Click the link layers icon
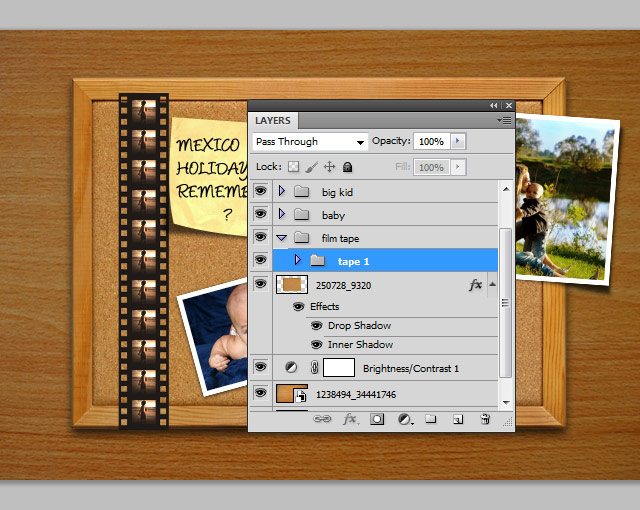 (322, 420)
